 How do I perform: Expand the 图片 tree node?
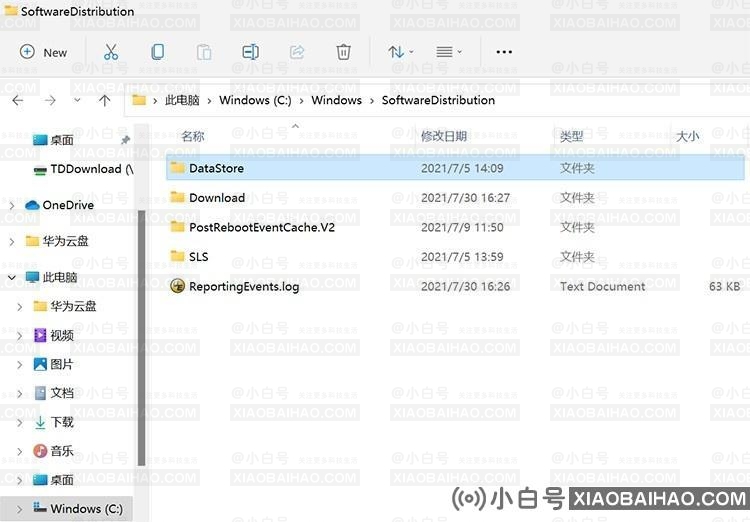point(20,365)
